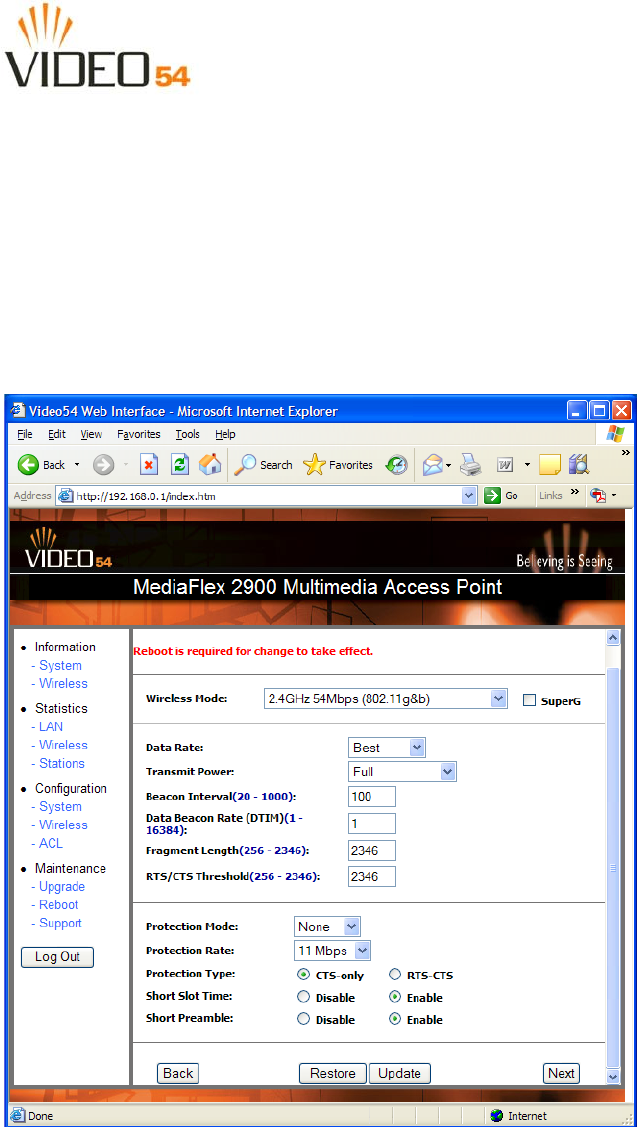Click the page scrollbar up arrow
The image size is (637, 1127).
coord(613,638)
